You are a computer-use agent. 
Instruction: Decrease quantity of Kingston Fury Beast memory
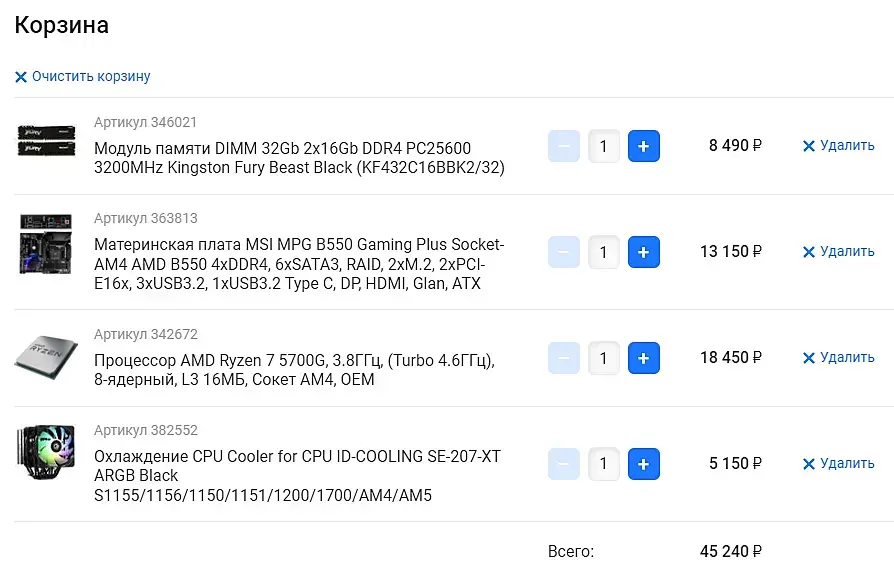[564, 146]
